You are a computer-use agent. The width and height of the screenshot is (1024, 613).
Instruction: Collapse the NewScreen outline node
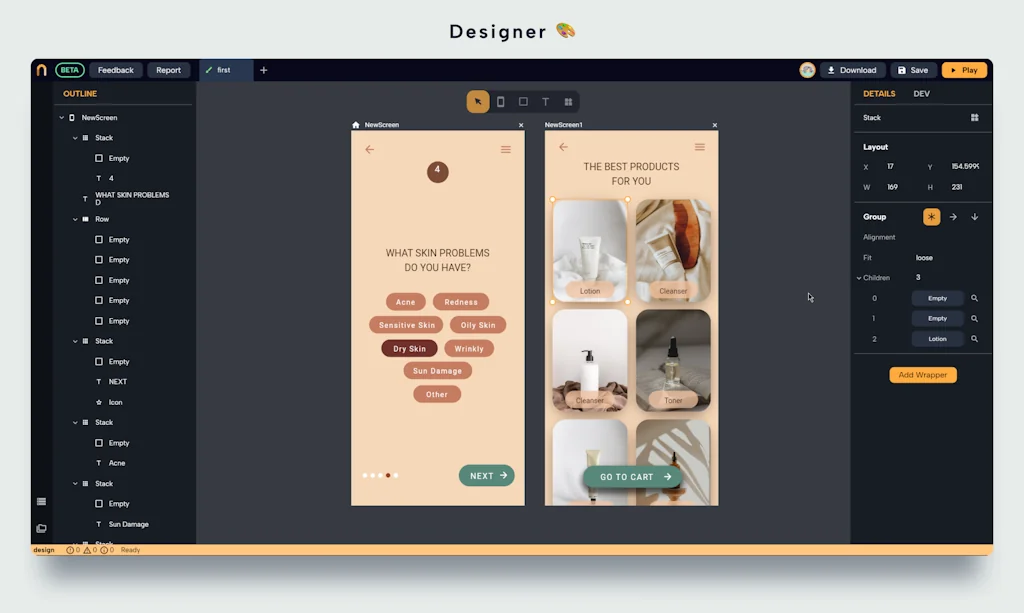61,118
